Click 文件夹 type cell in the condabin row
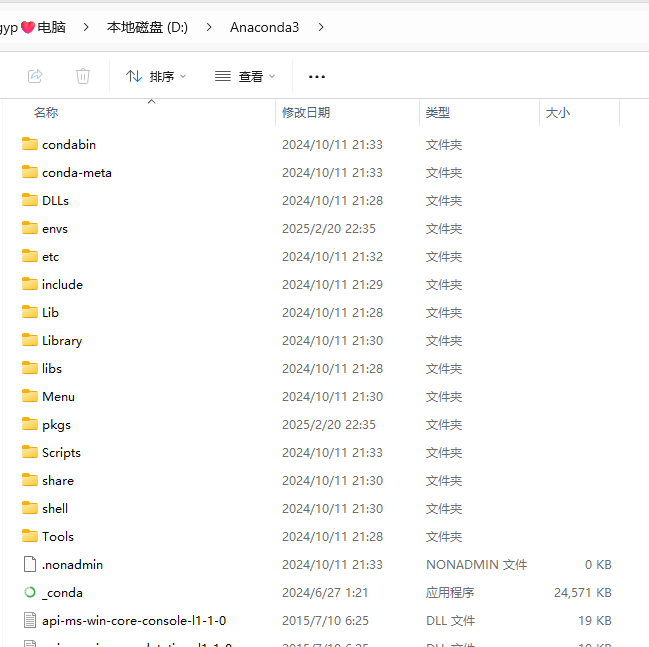Viewport: 649px width, 647px height. coord(444,144)
